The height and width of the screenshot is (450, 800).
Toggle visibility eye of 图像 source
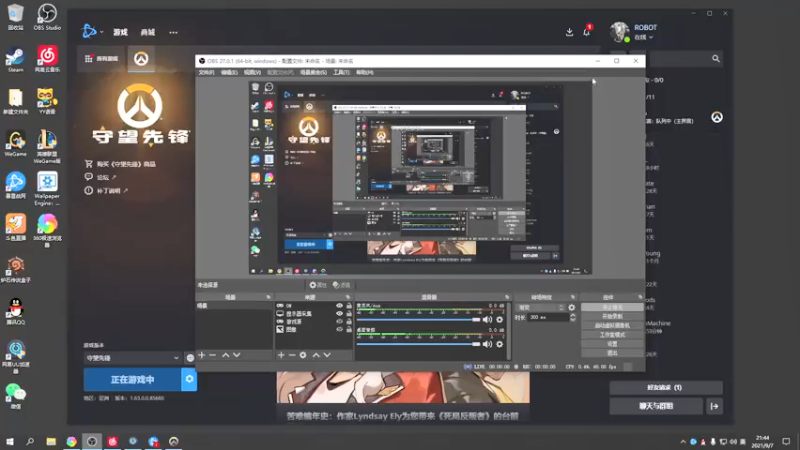pyautogui.click(x=339, y=330)
